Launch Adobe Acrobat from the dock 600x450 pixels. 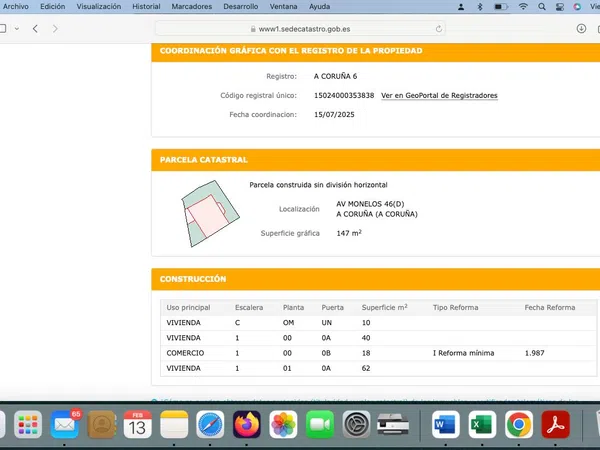(x=555, y=425)
